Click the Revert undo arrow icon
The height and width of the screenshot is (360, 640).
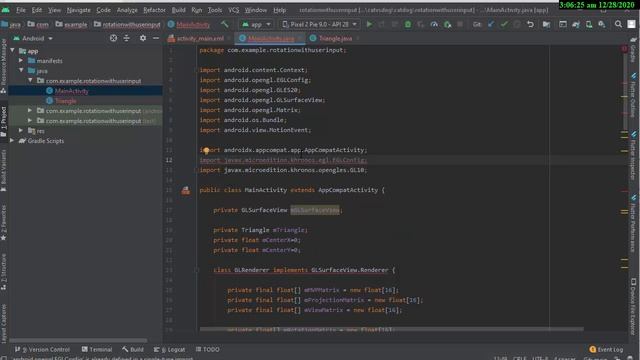530,24
